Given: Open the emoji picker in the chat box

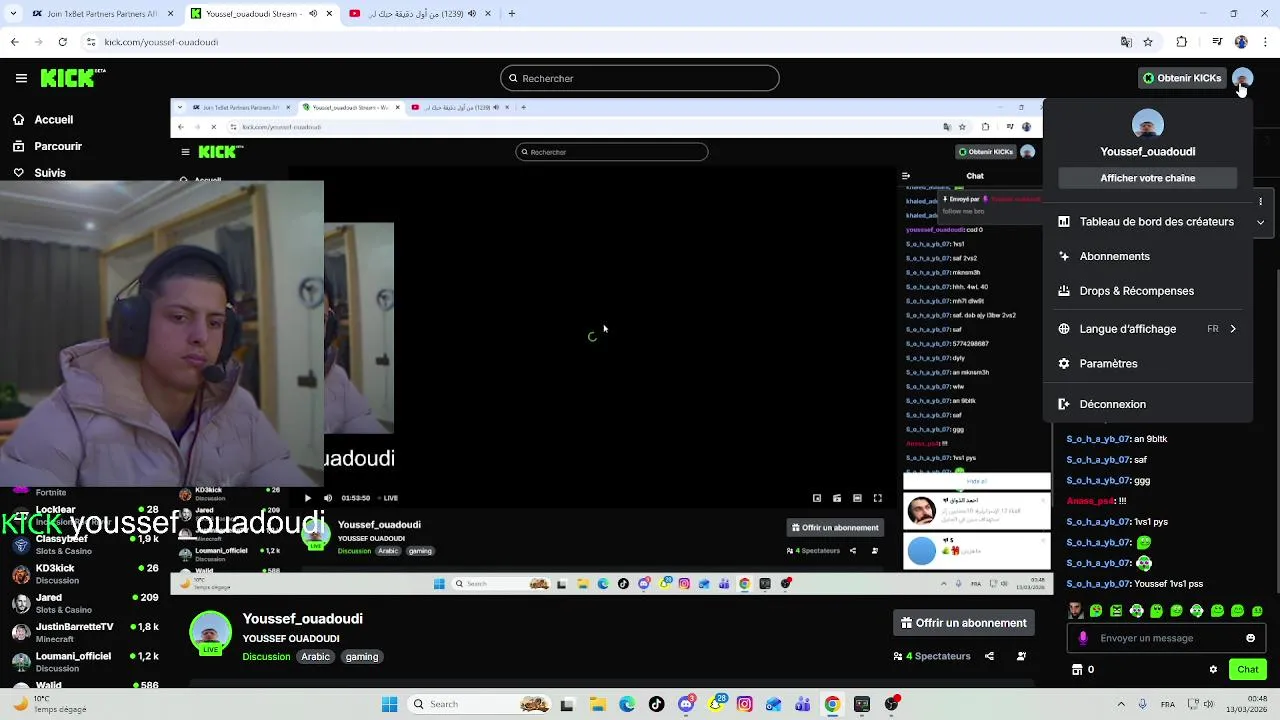Looking at the screenshot, I should click(x=1250, y=638).
